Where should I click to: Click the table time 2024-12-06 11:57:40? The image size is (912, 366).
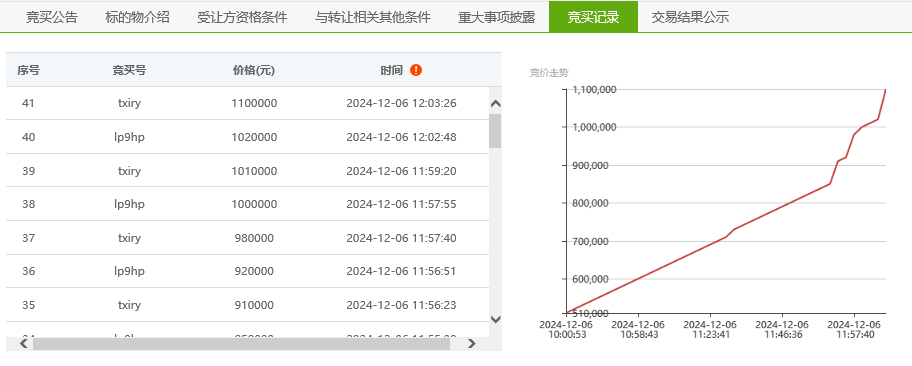[x=401, y=238]
